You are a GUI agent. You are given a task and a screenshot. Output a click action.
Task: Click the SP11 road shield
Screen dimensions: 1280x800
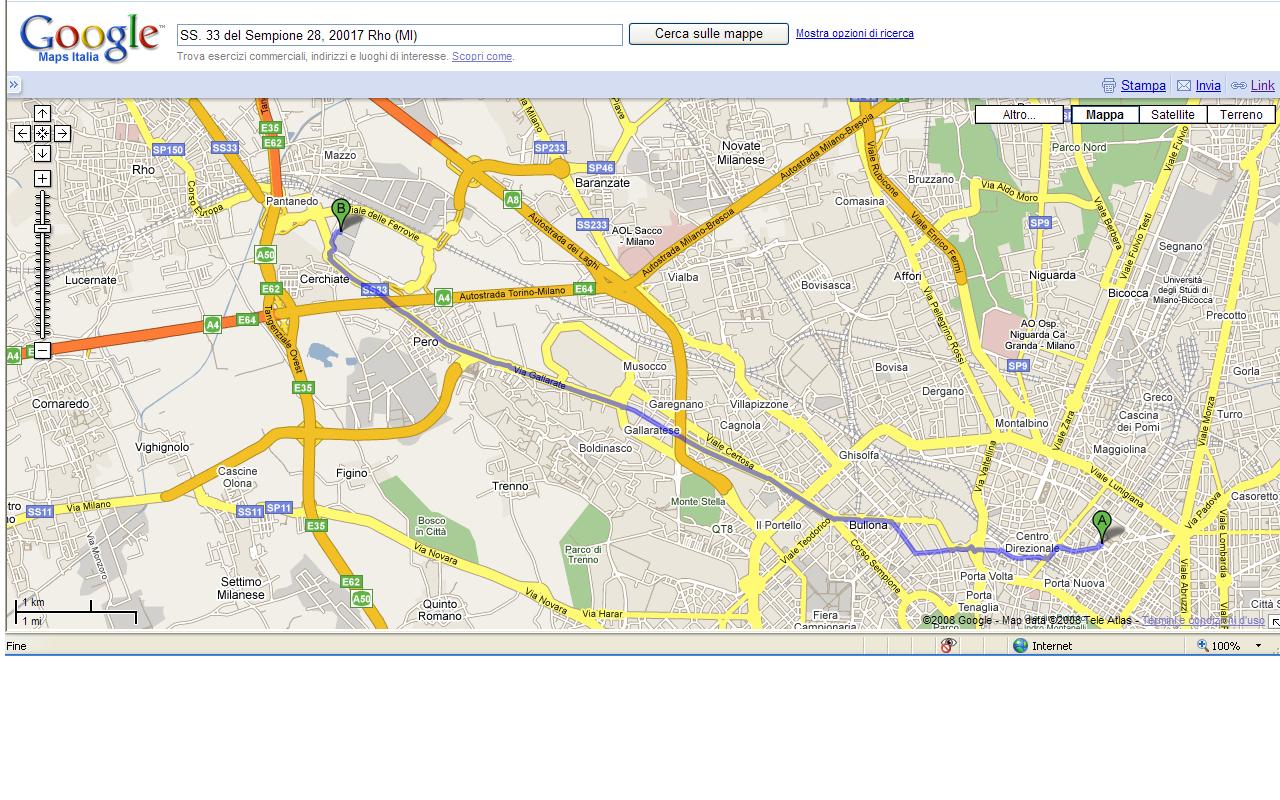coord(279,508)
